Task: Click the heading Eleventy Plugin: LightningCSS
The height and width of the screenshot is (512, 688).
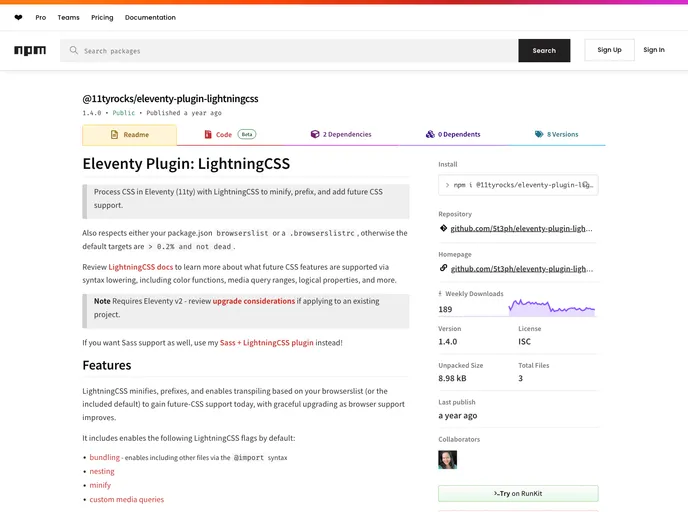Action: [186, 164]
